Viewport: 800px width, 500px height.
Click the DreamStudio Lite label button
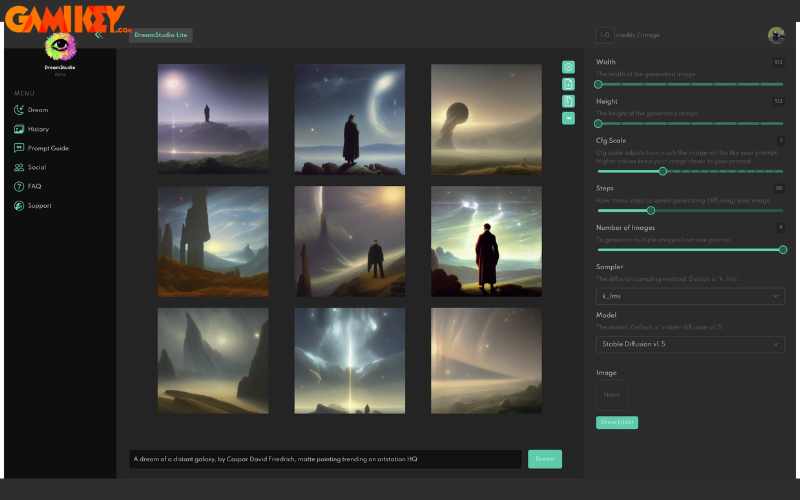click(x=161, y=35)
